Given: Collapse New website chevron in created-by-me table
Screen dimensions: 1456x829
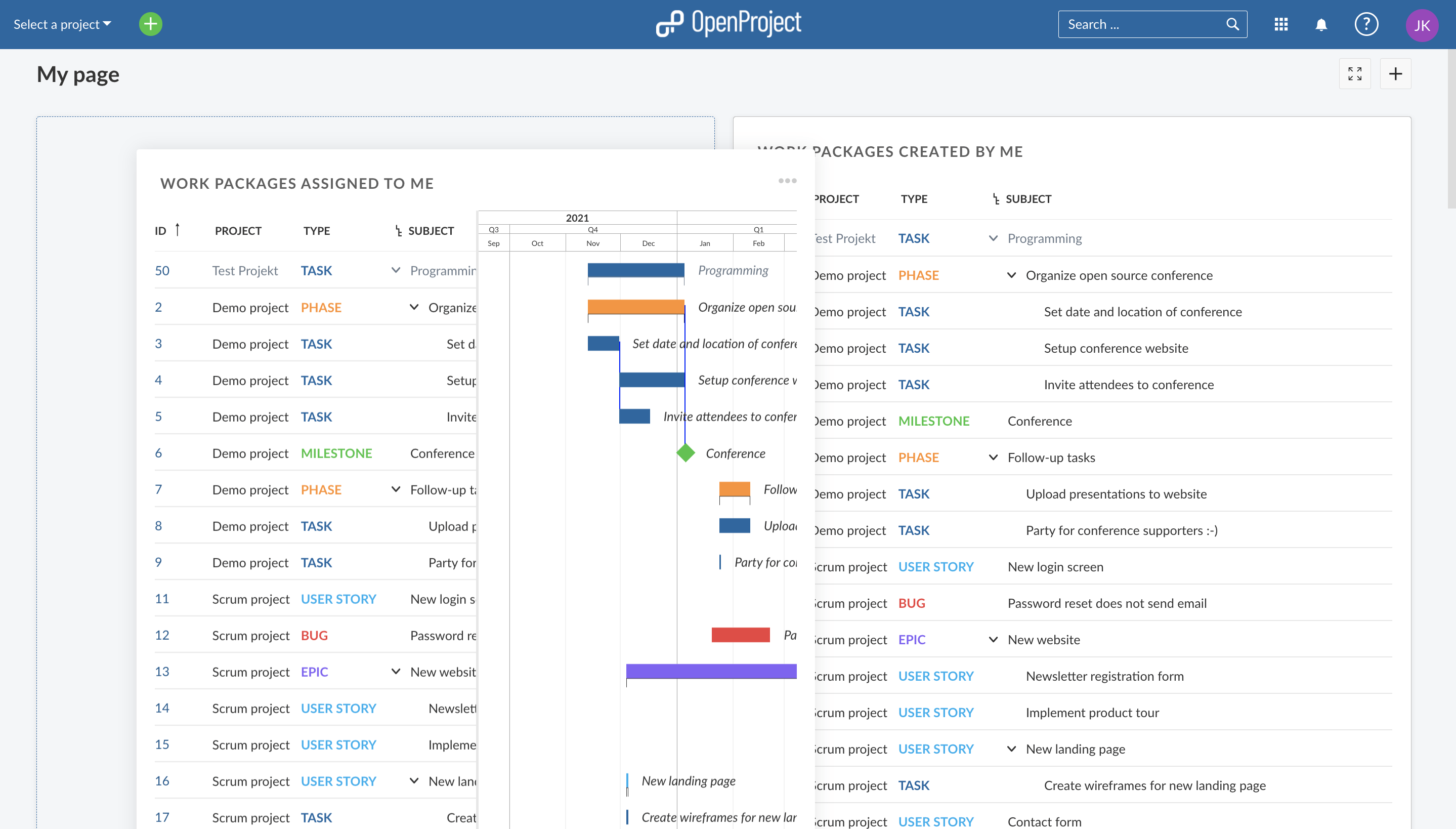Looking at the screenshot, I should click(994, 639).
